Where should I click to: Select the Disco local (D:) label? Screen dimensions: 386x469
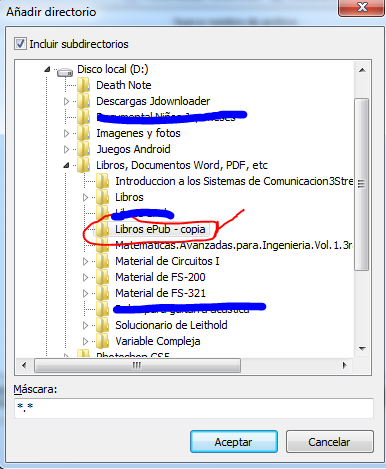[x=113, y=69]
